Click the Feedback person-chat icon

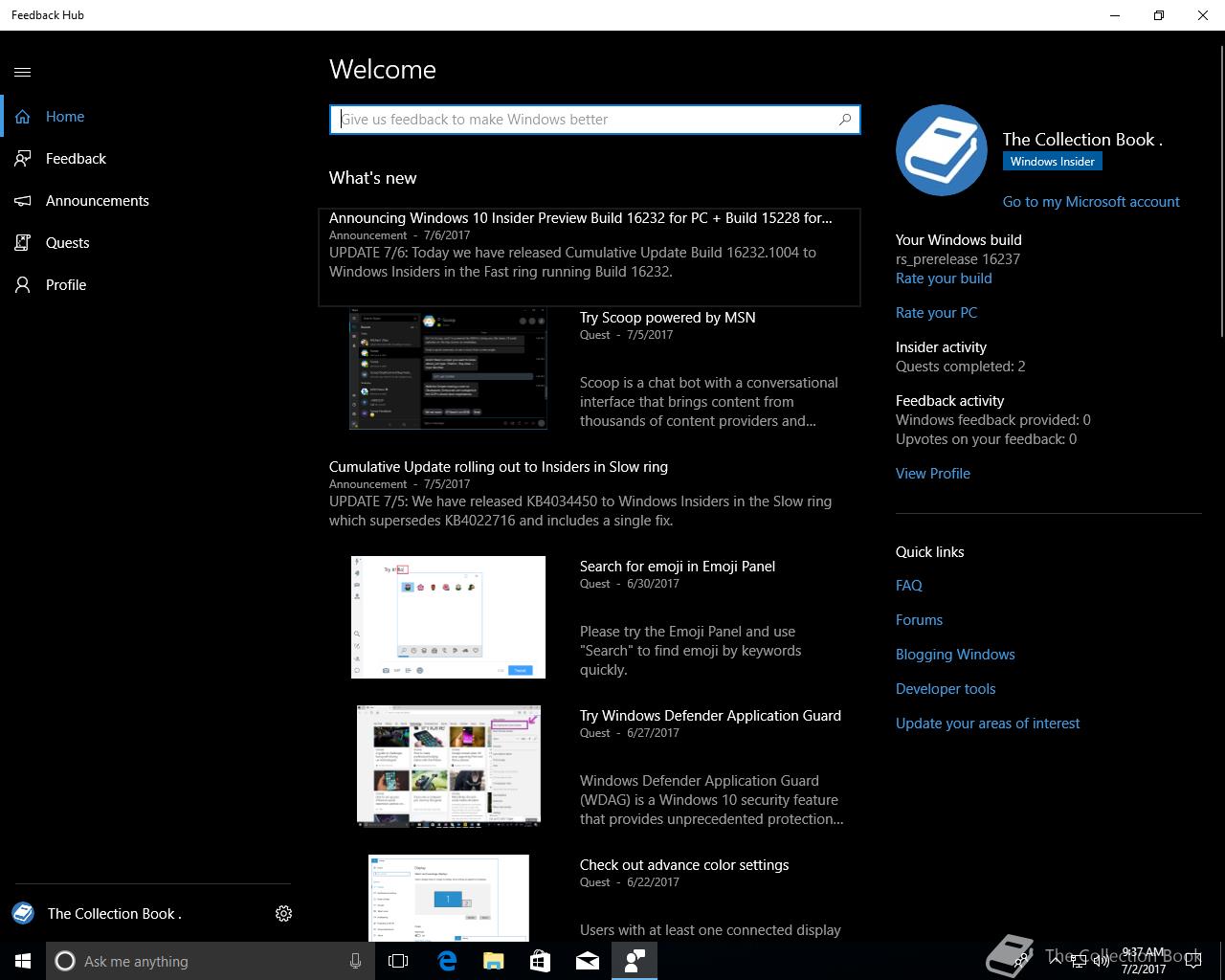[23, 159]
